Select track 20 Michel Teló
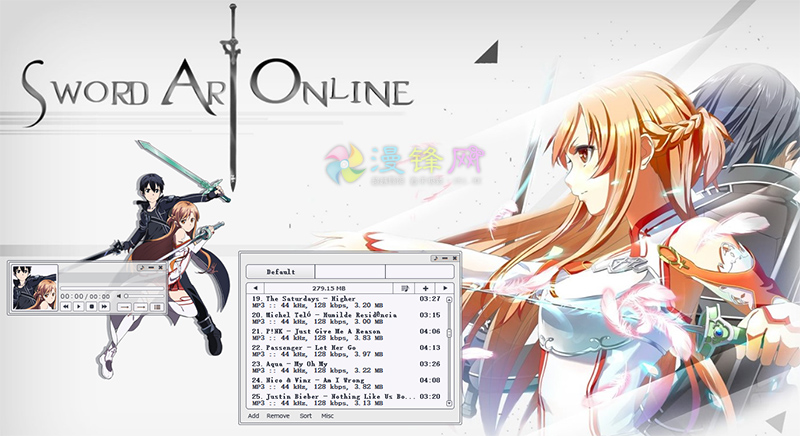The image size is (800, 436). pos(346,318)
